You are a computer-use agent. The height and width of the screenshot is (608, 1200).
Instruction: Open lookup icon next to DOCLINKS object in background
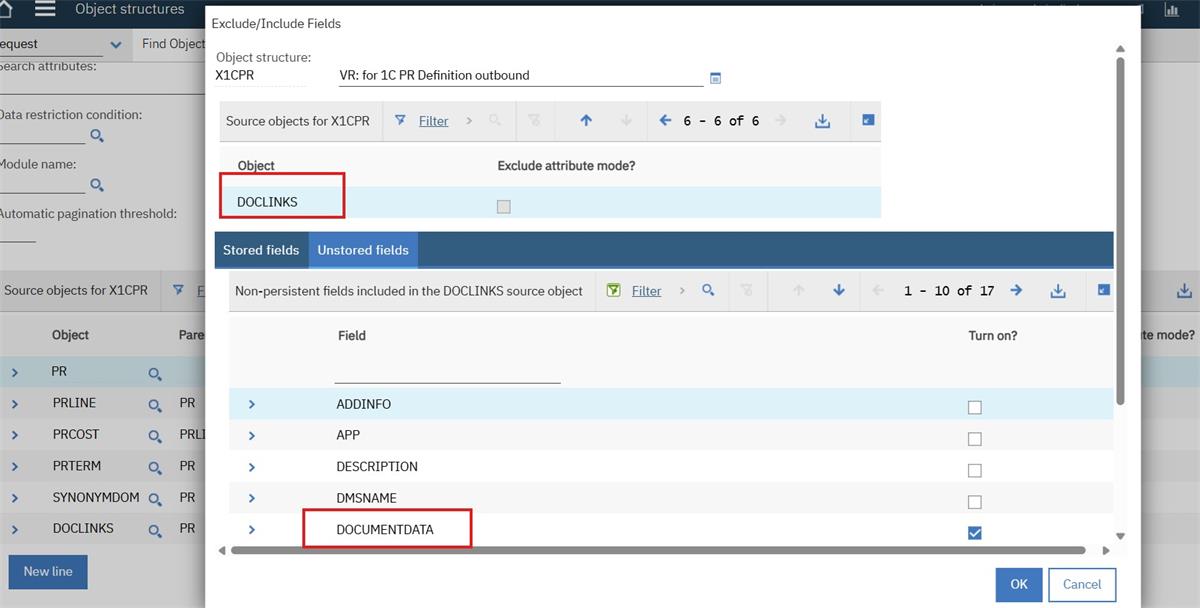click(155, 530)
